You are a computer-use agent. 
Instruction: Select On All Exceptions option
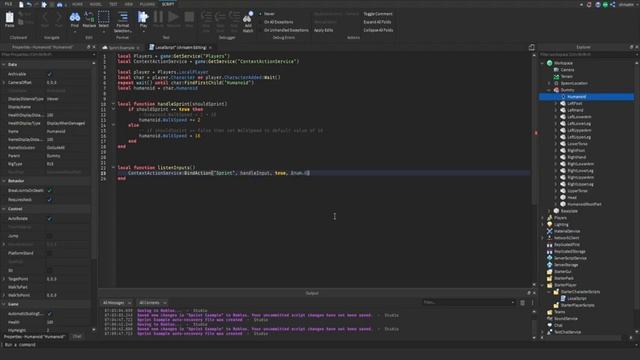(x=278, y=22)
